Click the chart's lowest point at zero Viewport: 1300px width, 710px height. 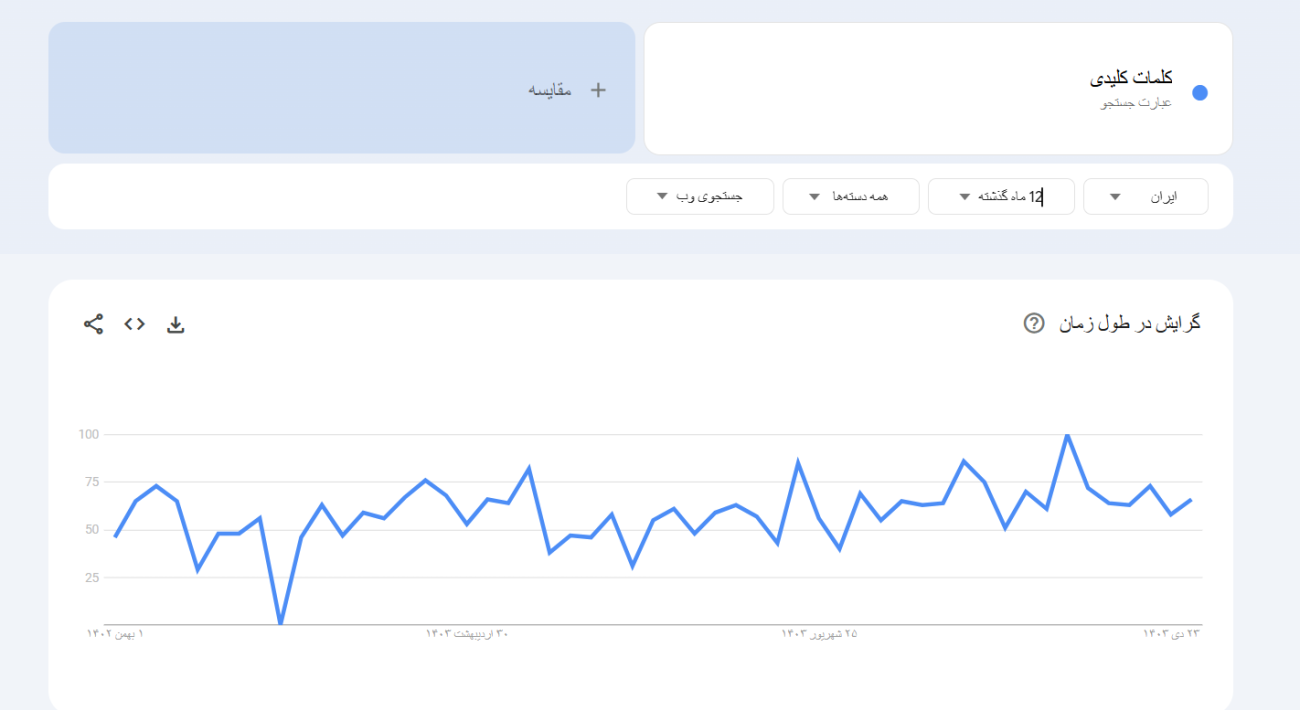tap(280, 624)
